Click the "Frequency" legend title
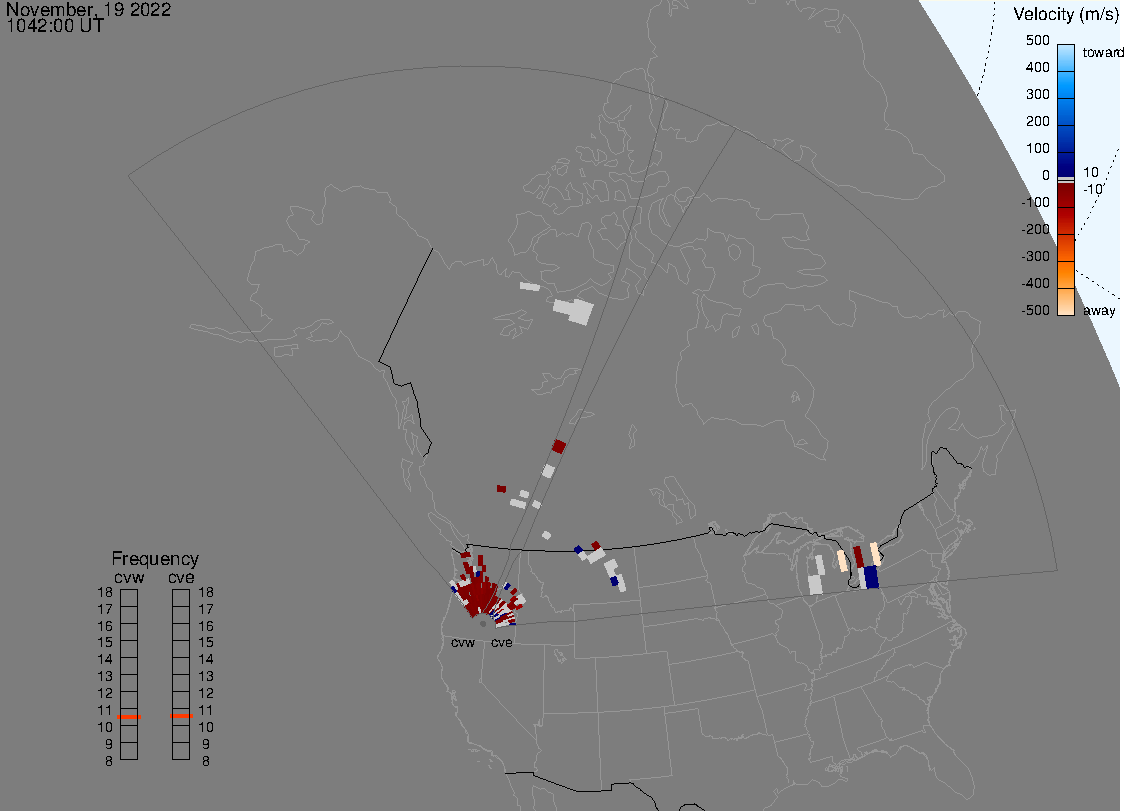 [155, 559]
